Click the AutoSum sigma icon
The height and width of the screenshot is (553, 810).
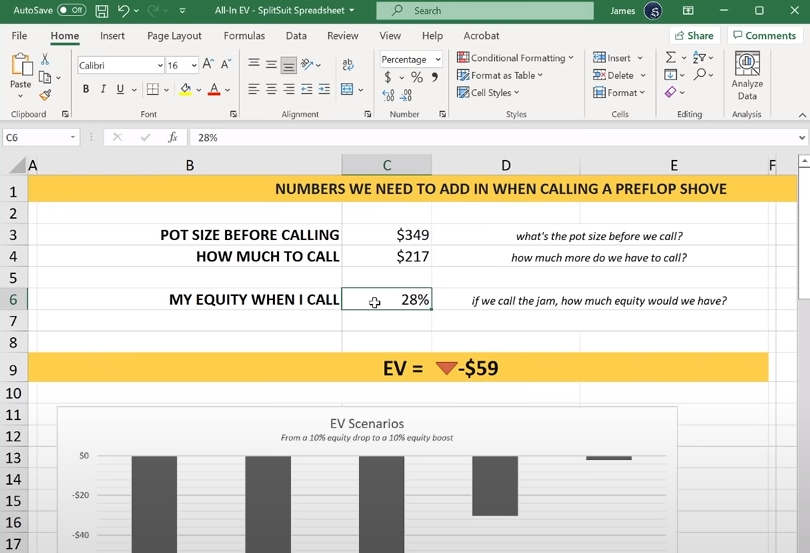point(671,58)
